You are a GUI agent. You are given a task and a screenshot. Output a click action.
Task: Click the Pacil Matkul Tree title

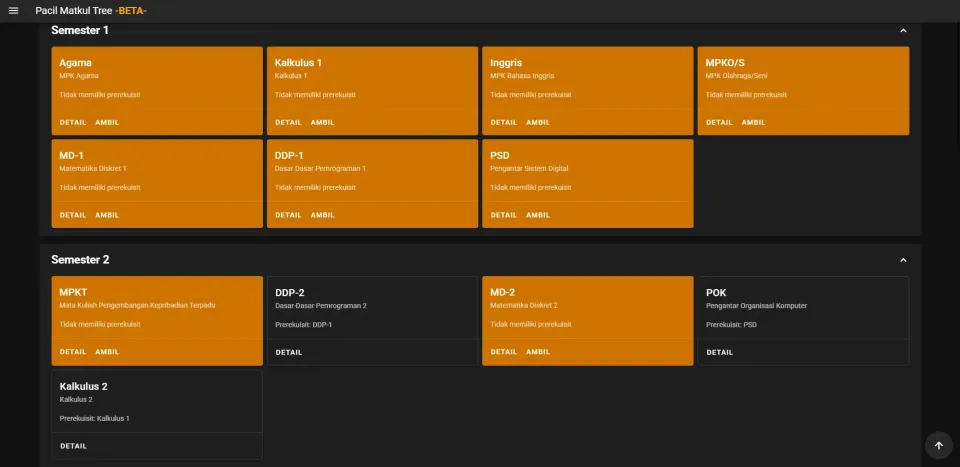tap(73, 10)
